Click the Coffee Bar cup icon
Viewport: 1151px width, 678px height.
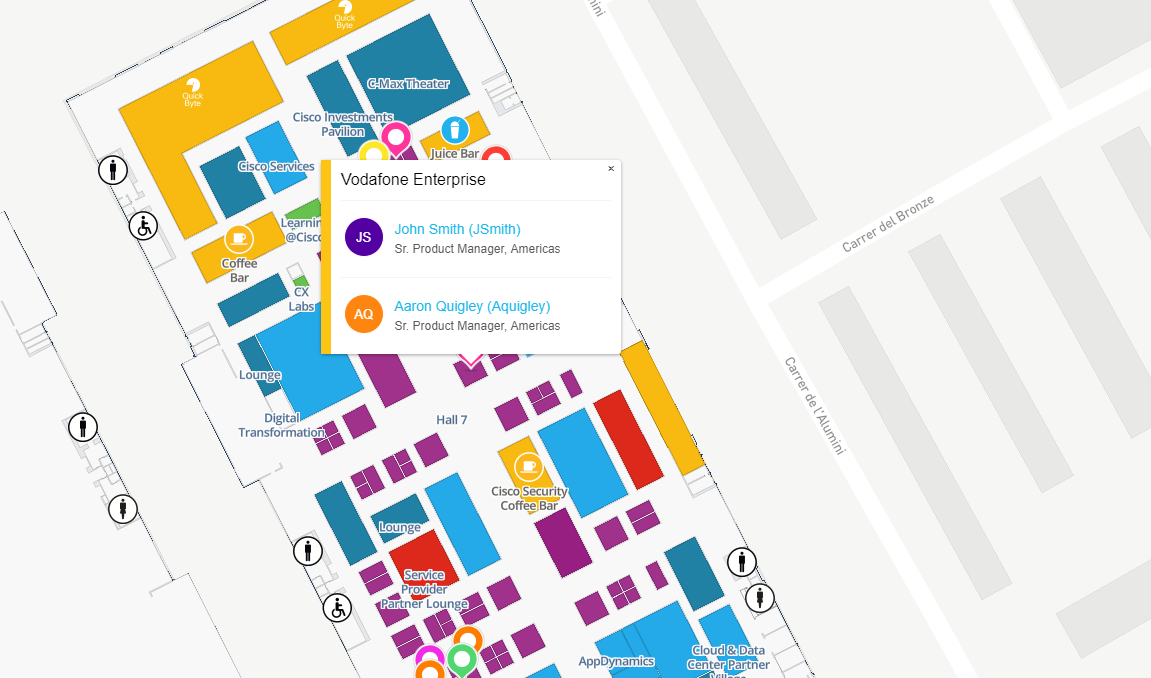[239, 238]
